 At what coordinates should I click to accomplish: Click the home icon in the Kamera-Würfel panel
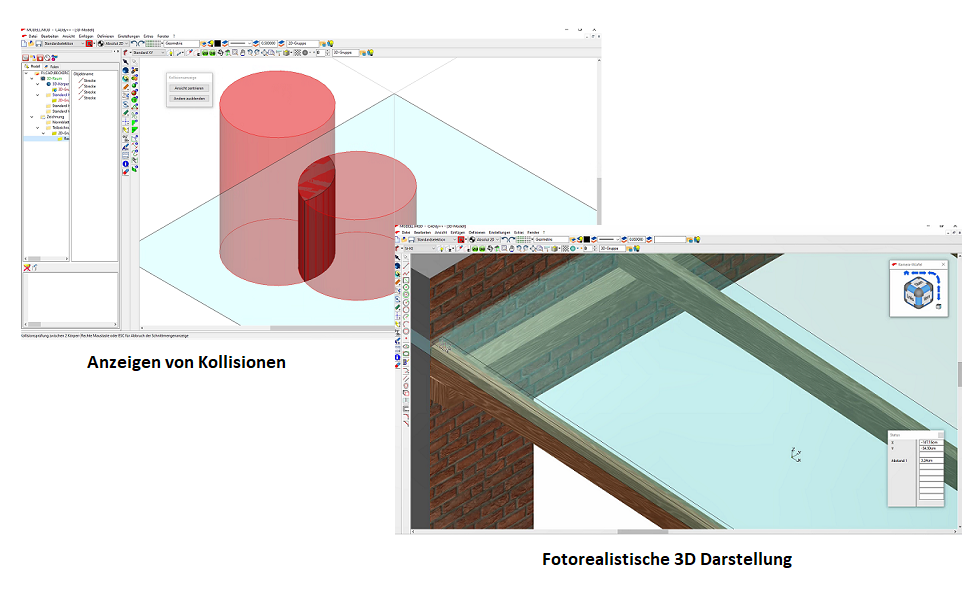pos(906,273)
